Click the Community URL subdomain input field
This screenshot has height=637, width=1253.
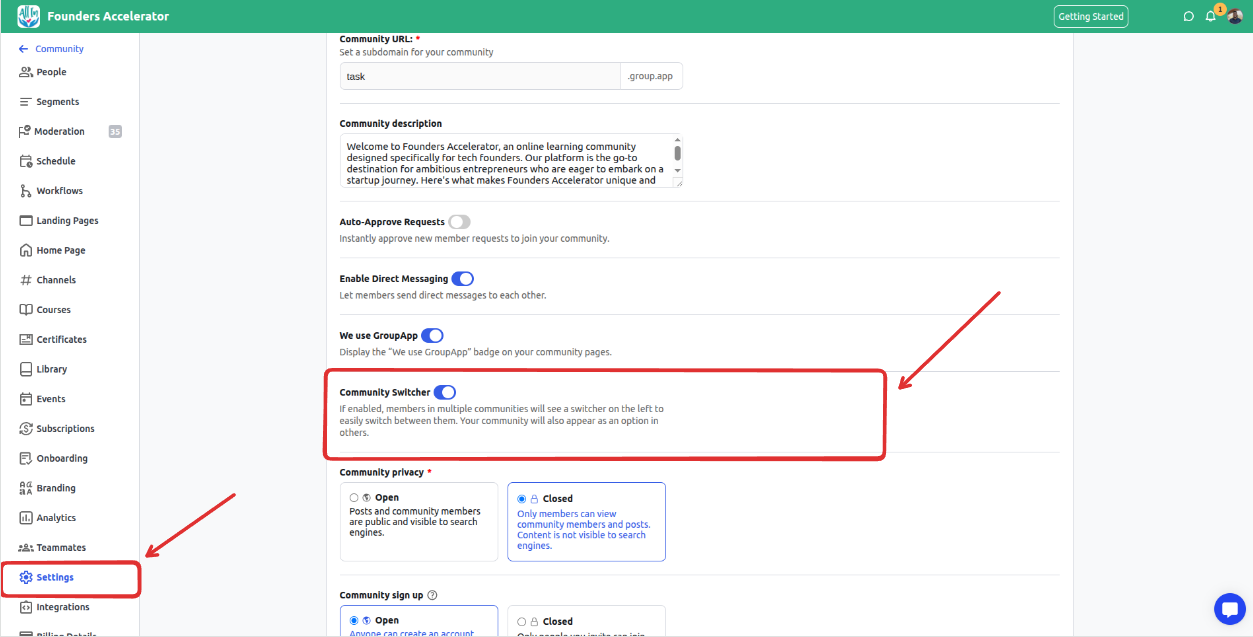pos(480,76)
